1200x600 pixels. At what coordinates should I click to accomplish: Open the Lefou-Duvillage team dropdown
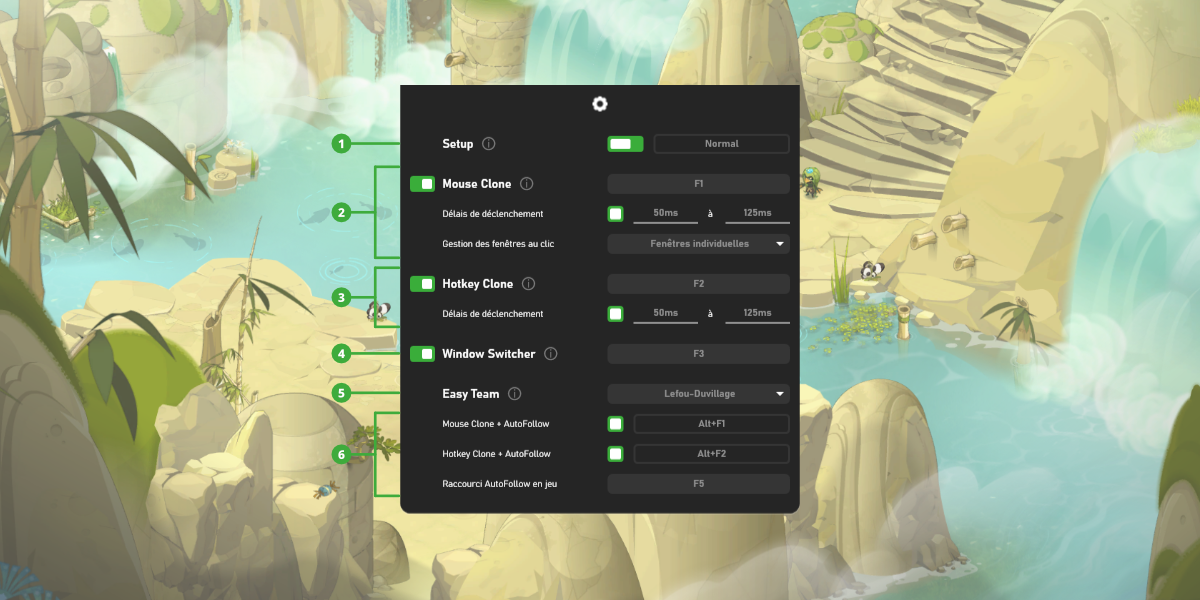pyautogui.click(x=698, y=394)
